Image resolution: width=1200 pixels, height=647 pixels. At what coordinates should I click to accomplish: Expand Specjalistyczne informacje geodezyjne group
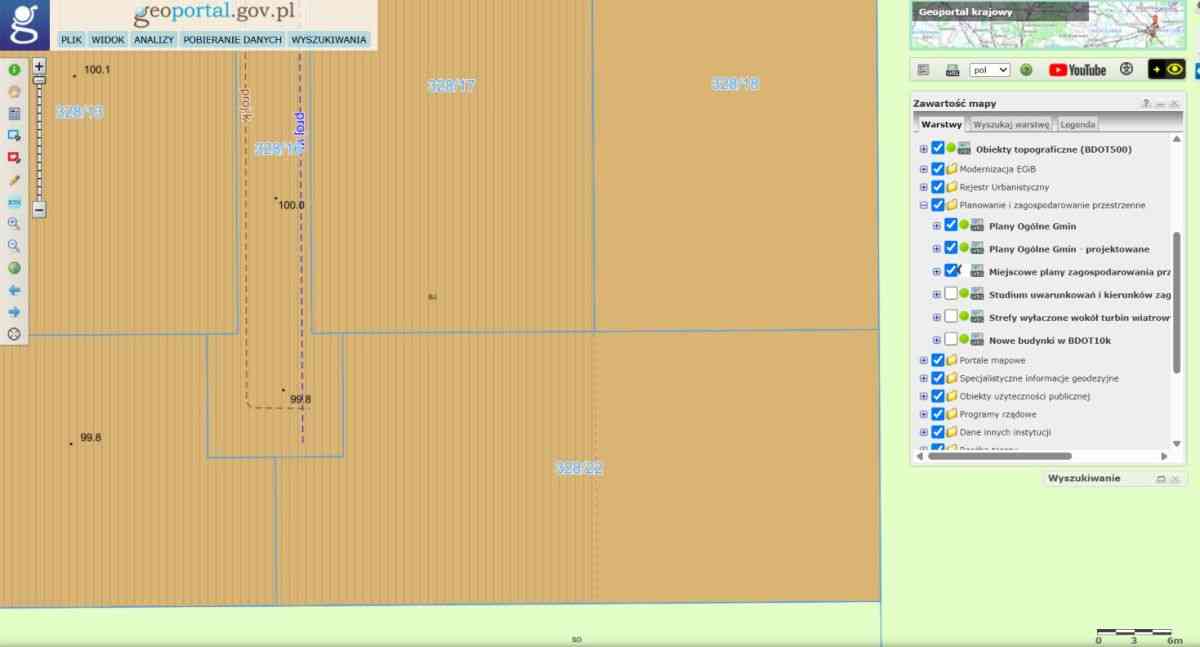[x=923, y=378]
